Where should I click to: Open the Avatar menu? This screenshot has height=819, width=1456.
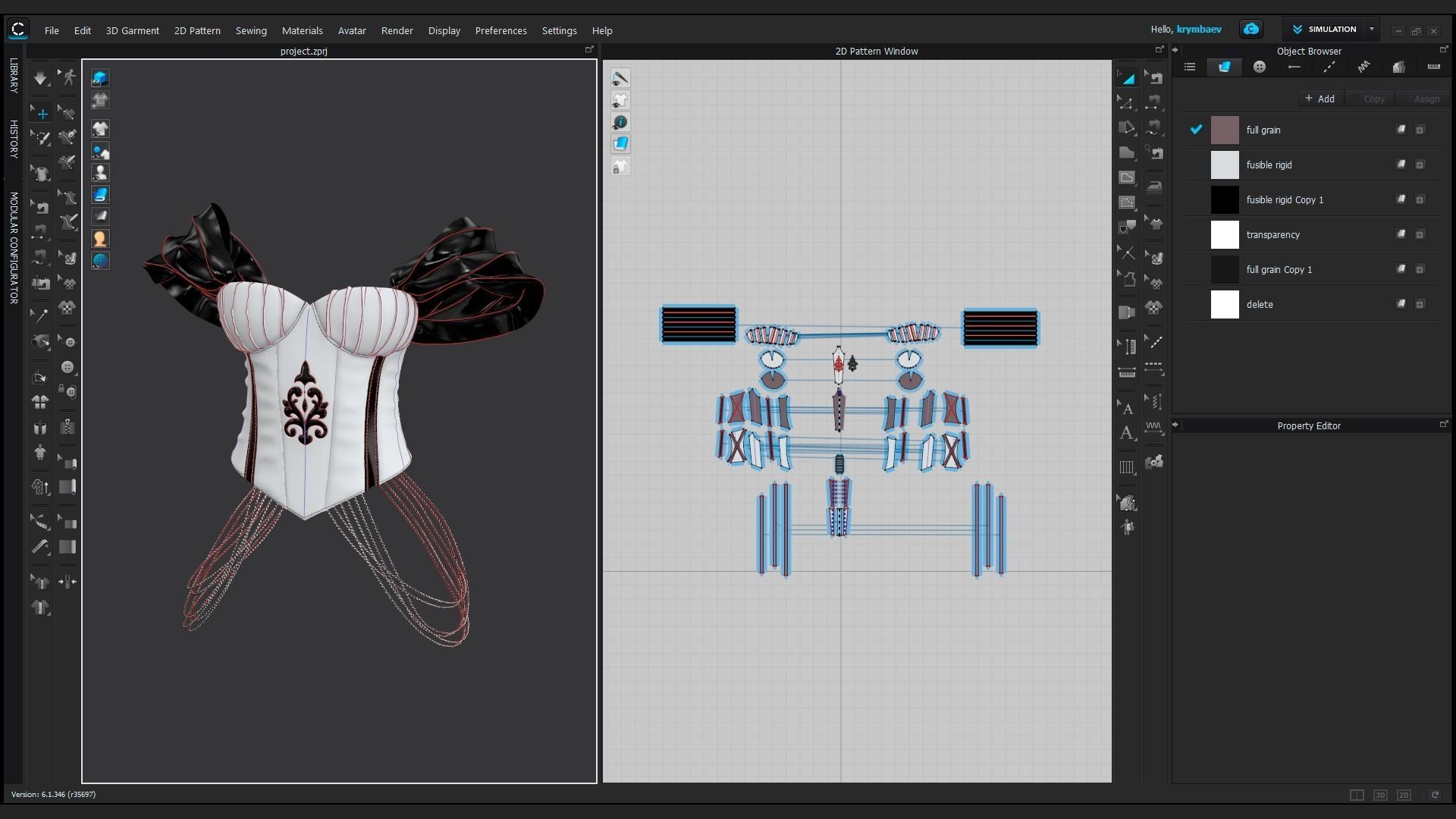pyautogui.click(x=352, y=30)
